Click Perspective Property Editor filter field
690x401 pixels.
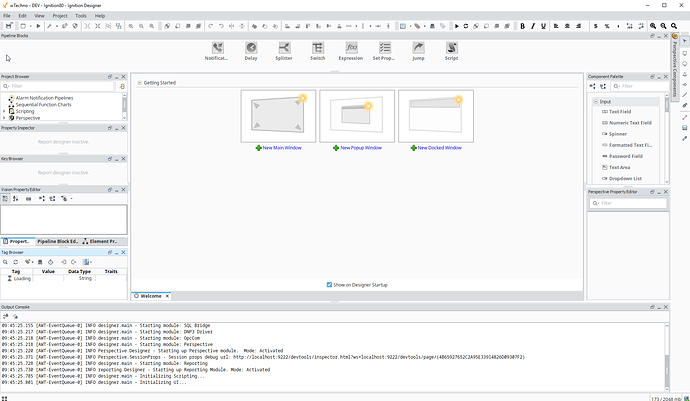[x=628, y=203]
